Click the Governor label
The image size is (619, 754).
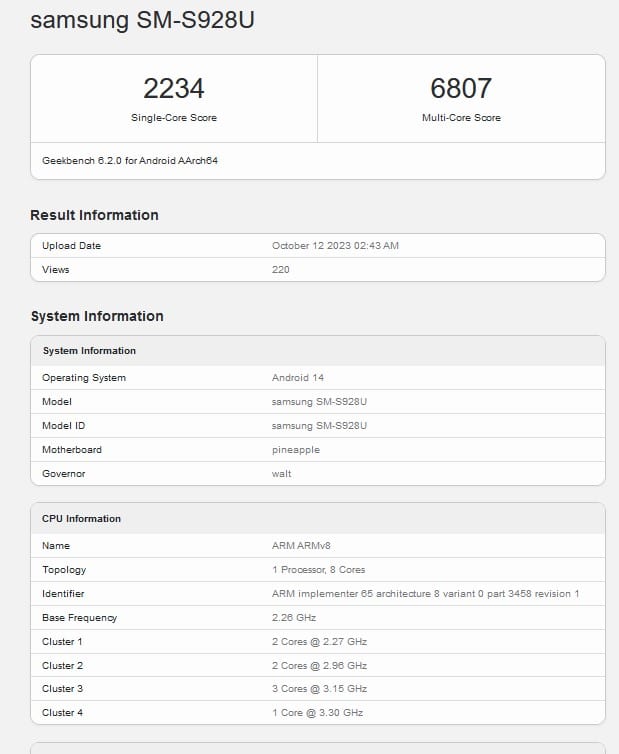(x=63, y=474)
